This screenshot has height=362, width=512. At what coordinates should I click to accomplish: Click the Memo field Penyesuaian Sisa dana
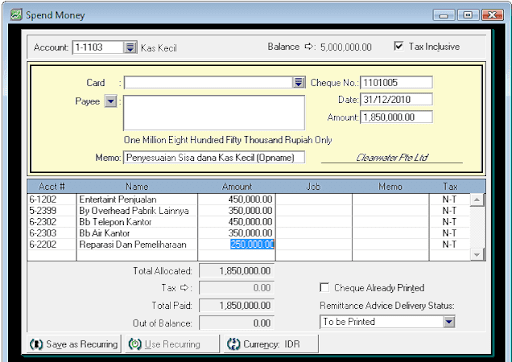214,157
